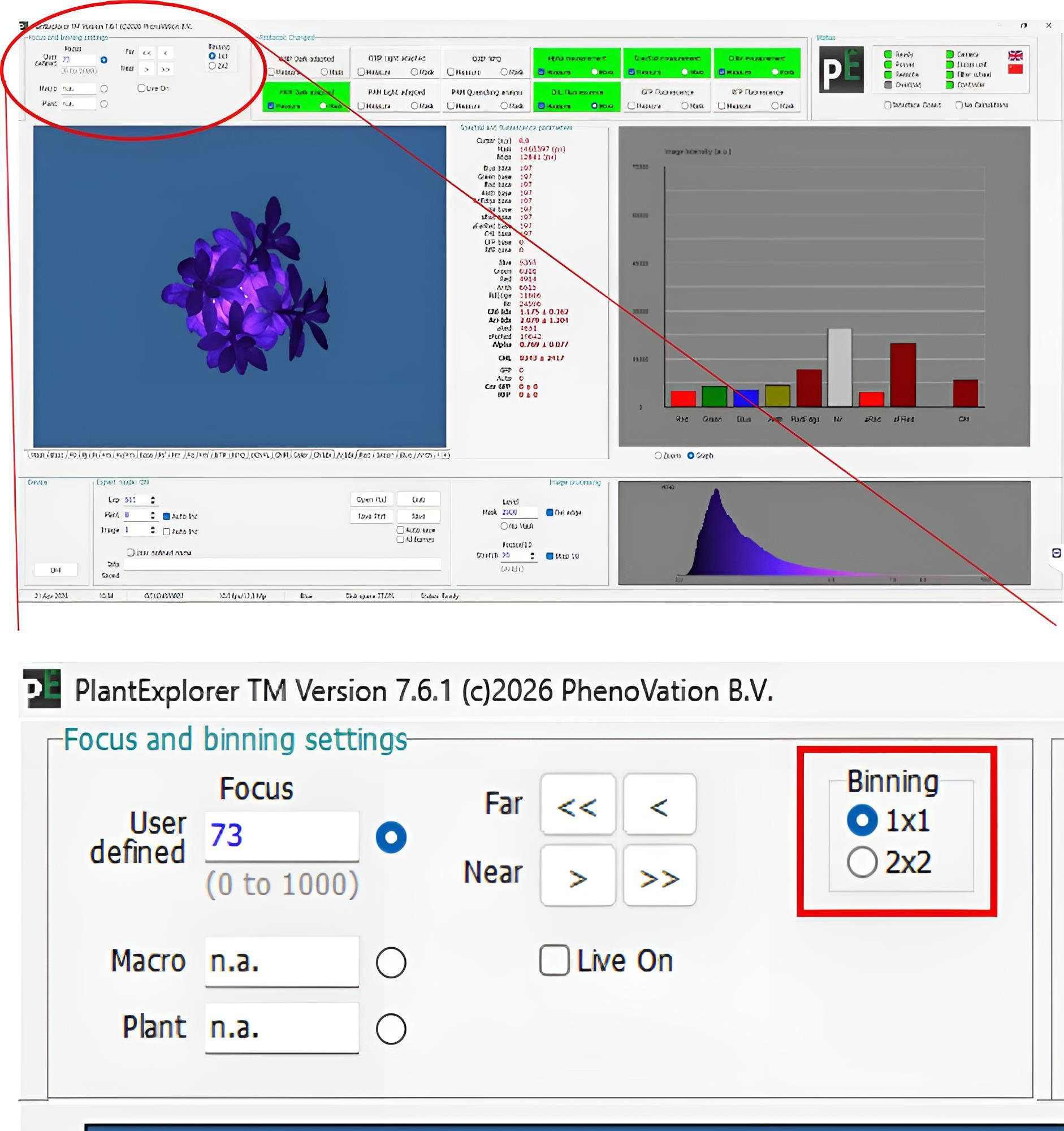1064x1131 pixels.
Task: Choose the enlarged Macro focus radio button
Action: [x=391, y=962]
